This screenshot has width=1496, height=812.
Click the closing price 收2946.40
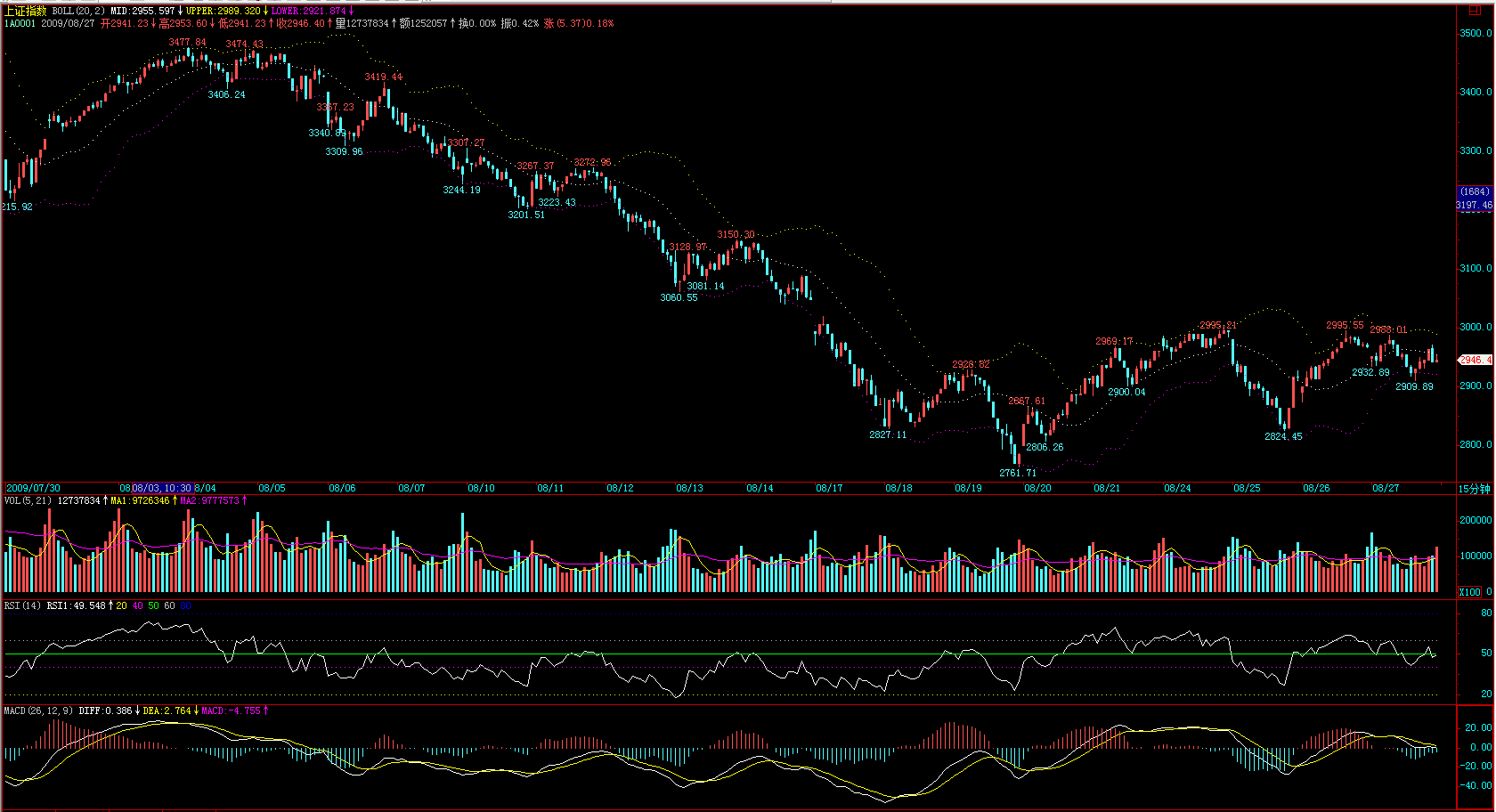pos(301,23)
